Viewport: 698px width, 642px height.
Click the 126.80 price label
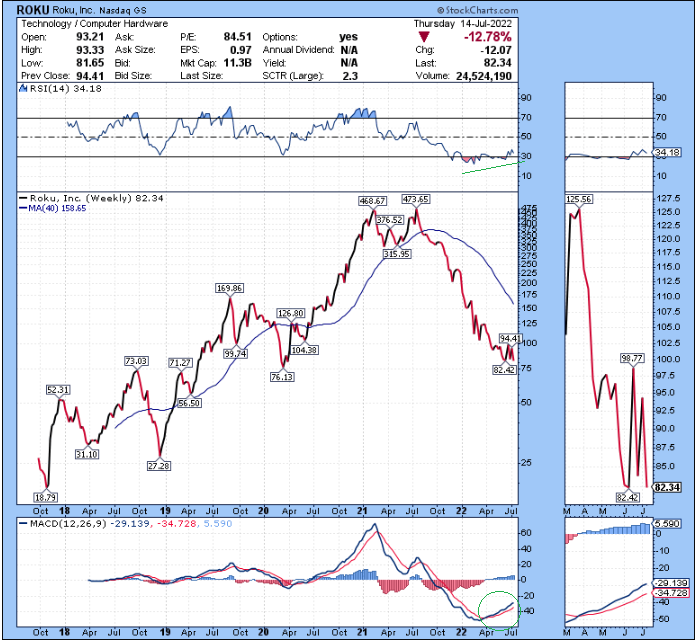[x=291, y=313]
